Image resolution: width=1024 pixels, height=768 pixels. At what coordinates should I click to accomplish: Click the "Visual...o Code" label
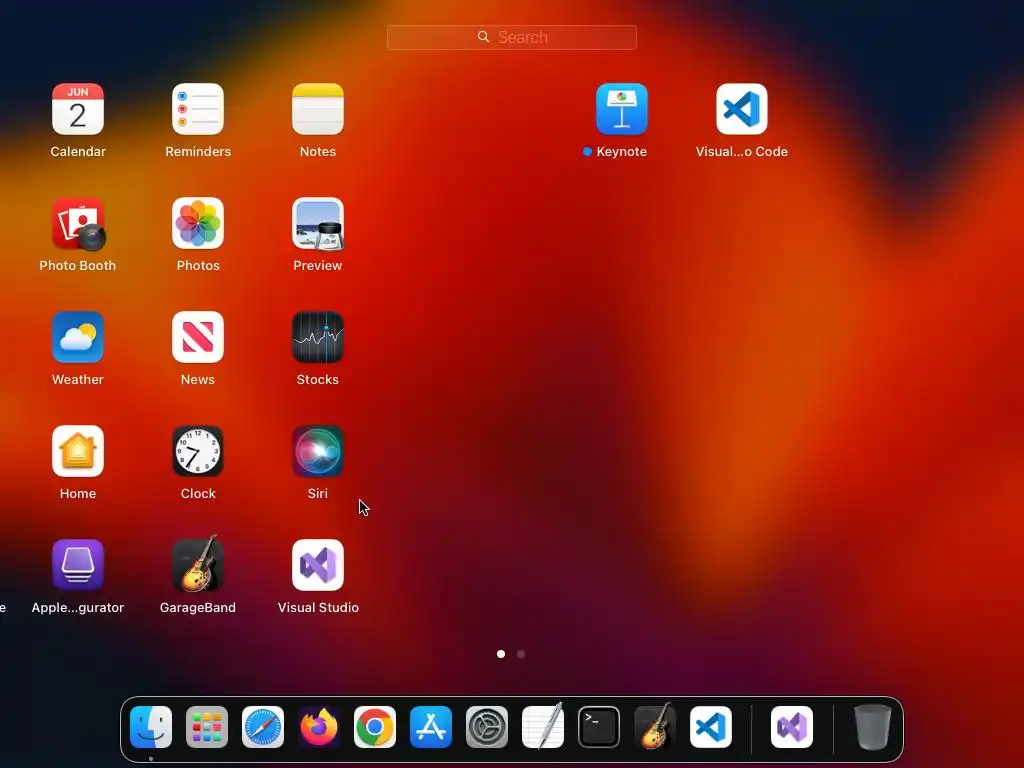(742, 152)
